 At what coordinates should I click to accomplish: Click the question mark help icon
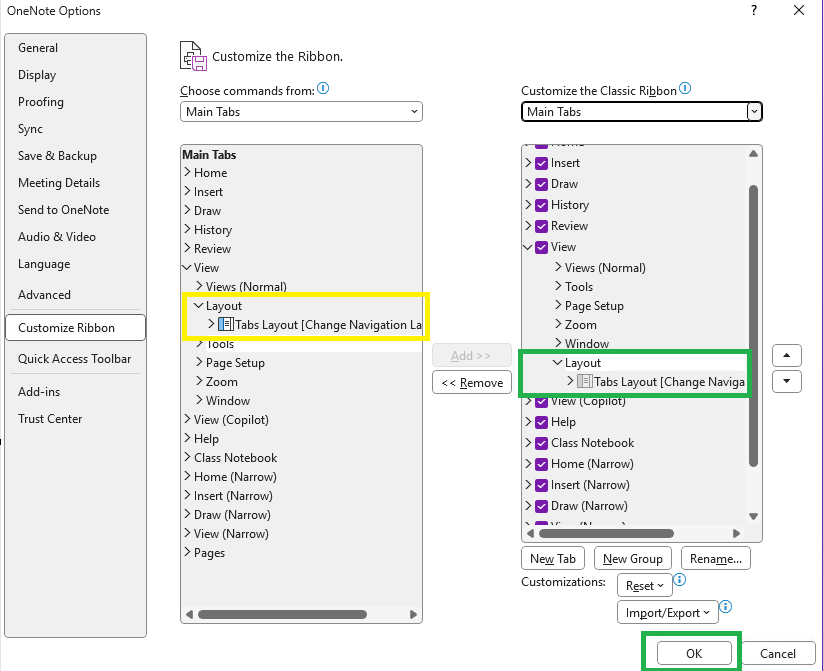tap(754, 11)
